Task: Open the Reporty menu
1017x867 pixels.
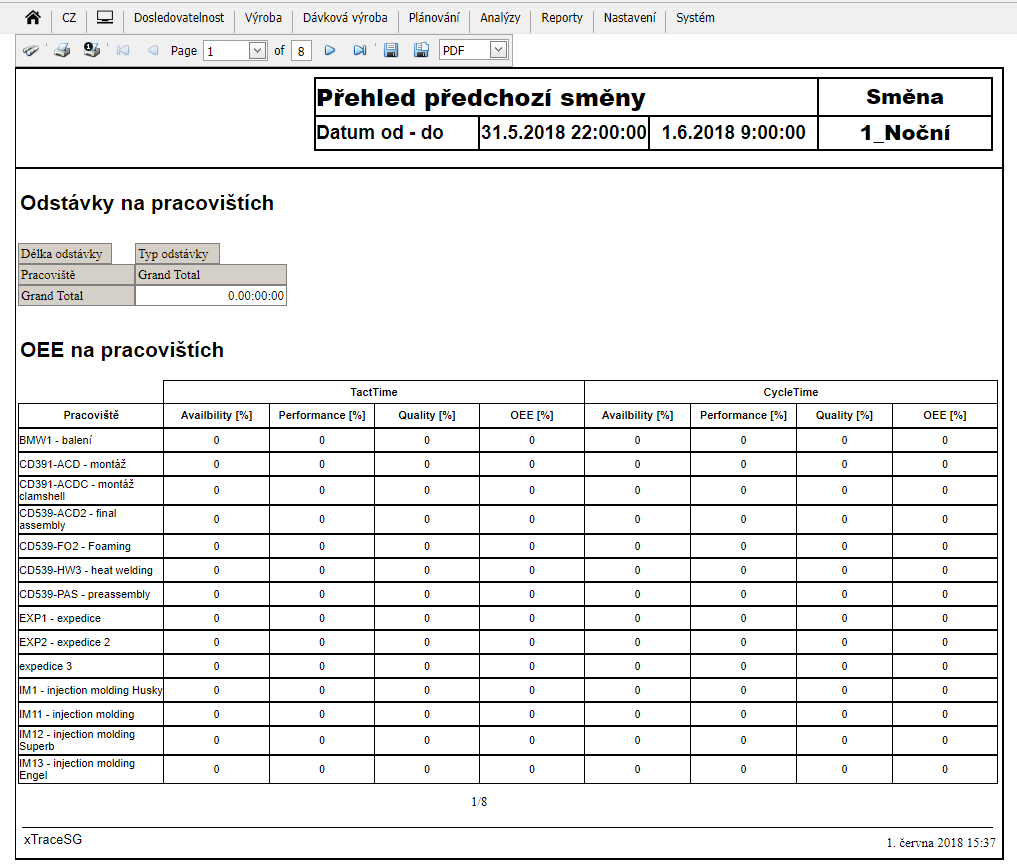Action: point(562,18)
